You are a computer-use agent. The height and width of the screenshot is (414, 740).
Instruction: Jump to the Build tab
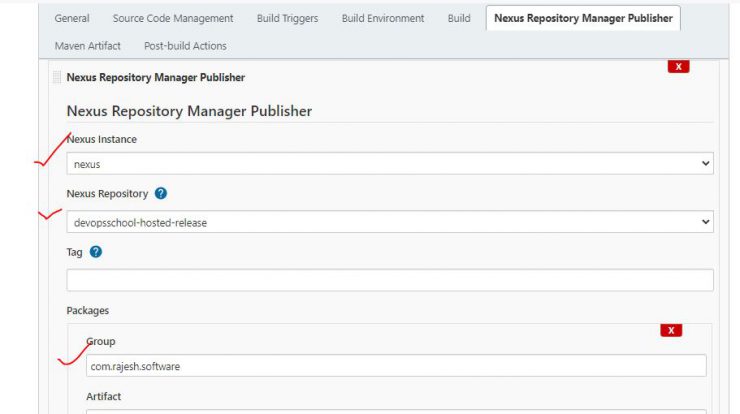point(459,18)
